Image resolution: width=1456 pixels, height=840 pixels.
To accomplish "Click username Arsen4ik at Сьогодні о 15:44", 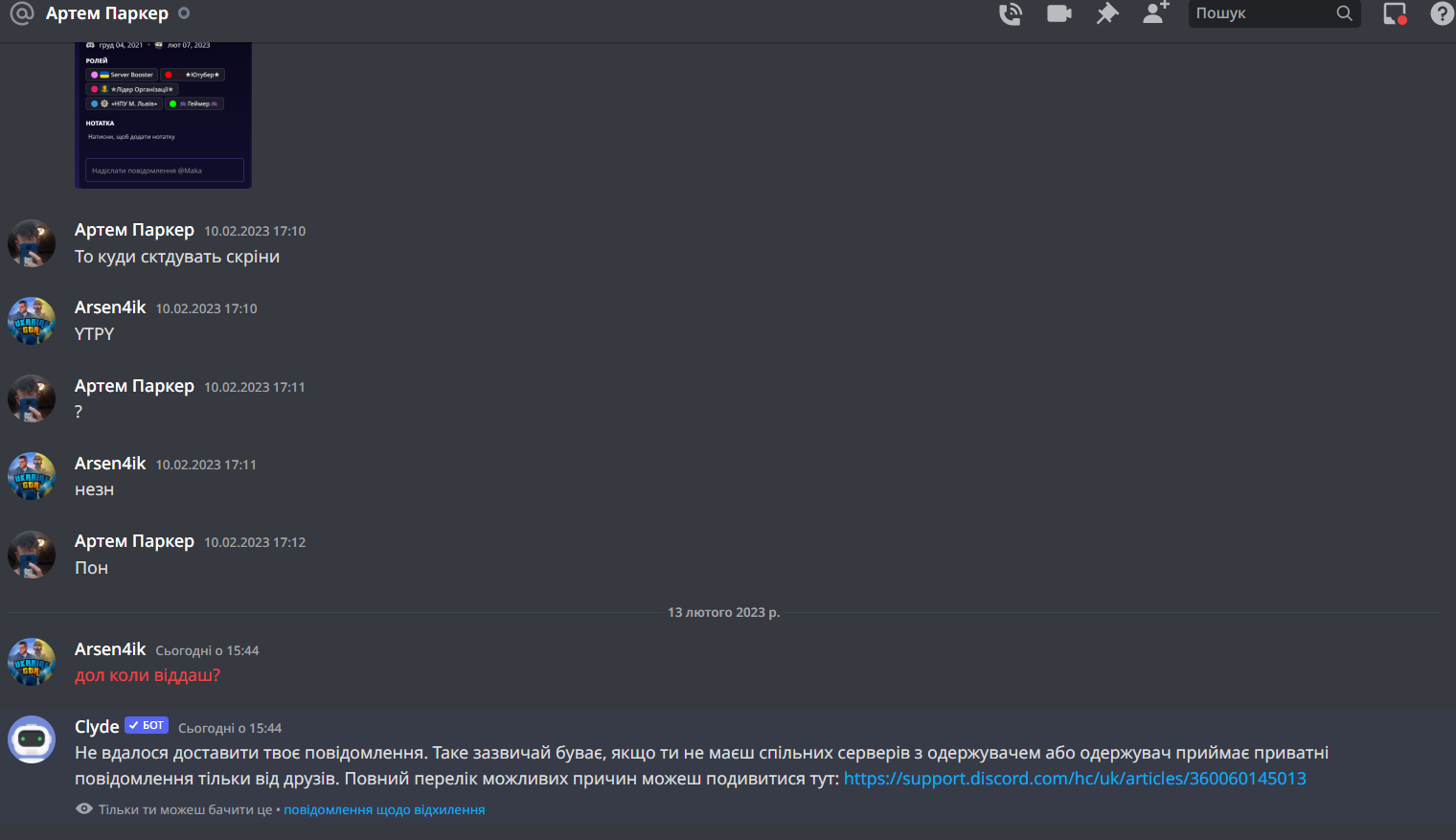I will 110,649.
